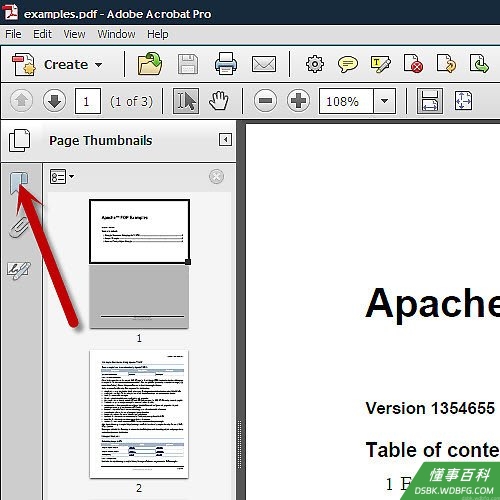Go to previous page arrow
This screenshot has height=500, width=500.
point(22,101)
